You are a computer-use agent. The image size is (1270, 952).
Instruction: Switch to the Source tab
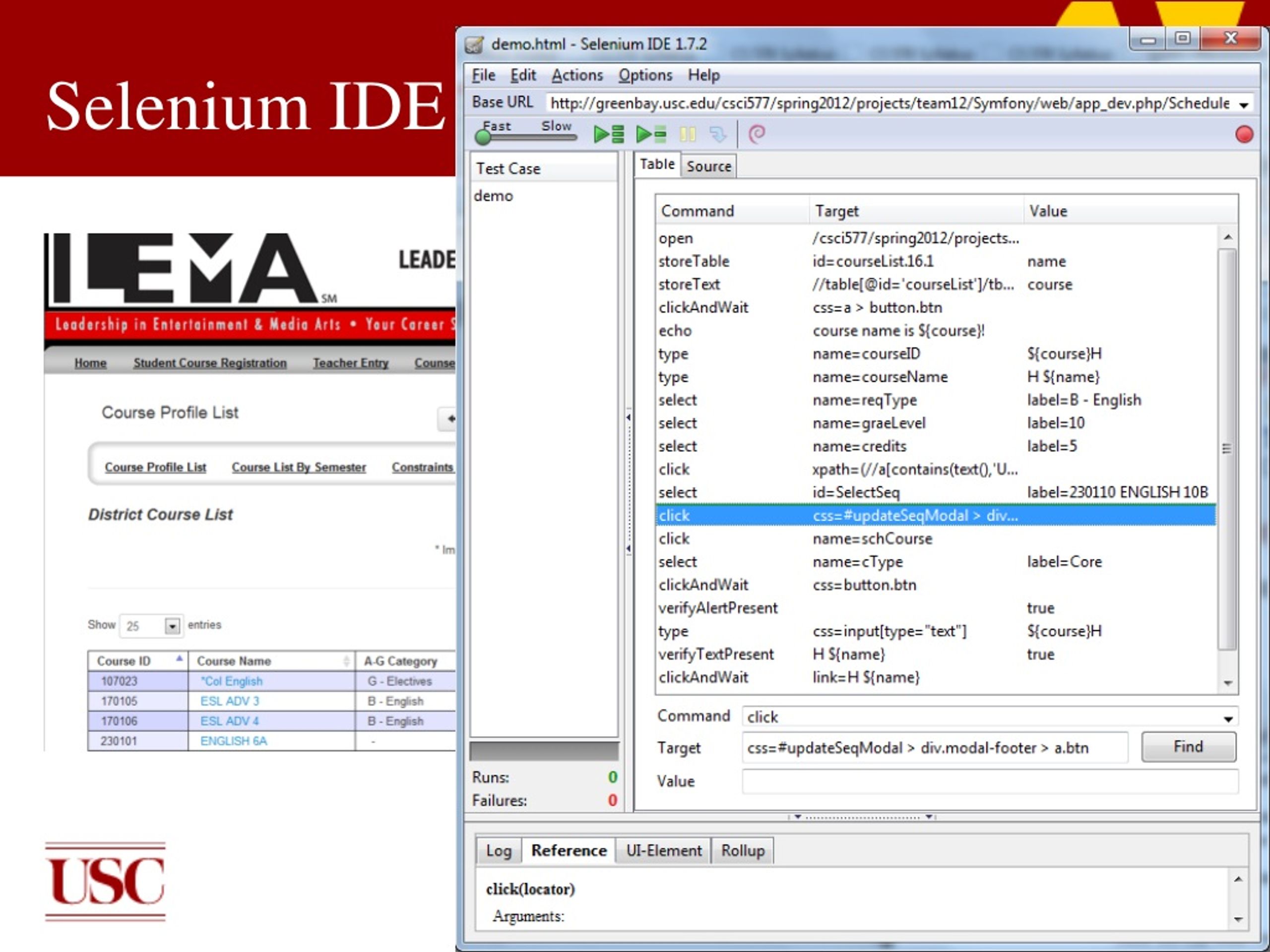[708, 167]
